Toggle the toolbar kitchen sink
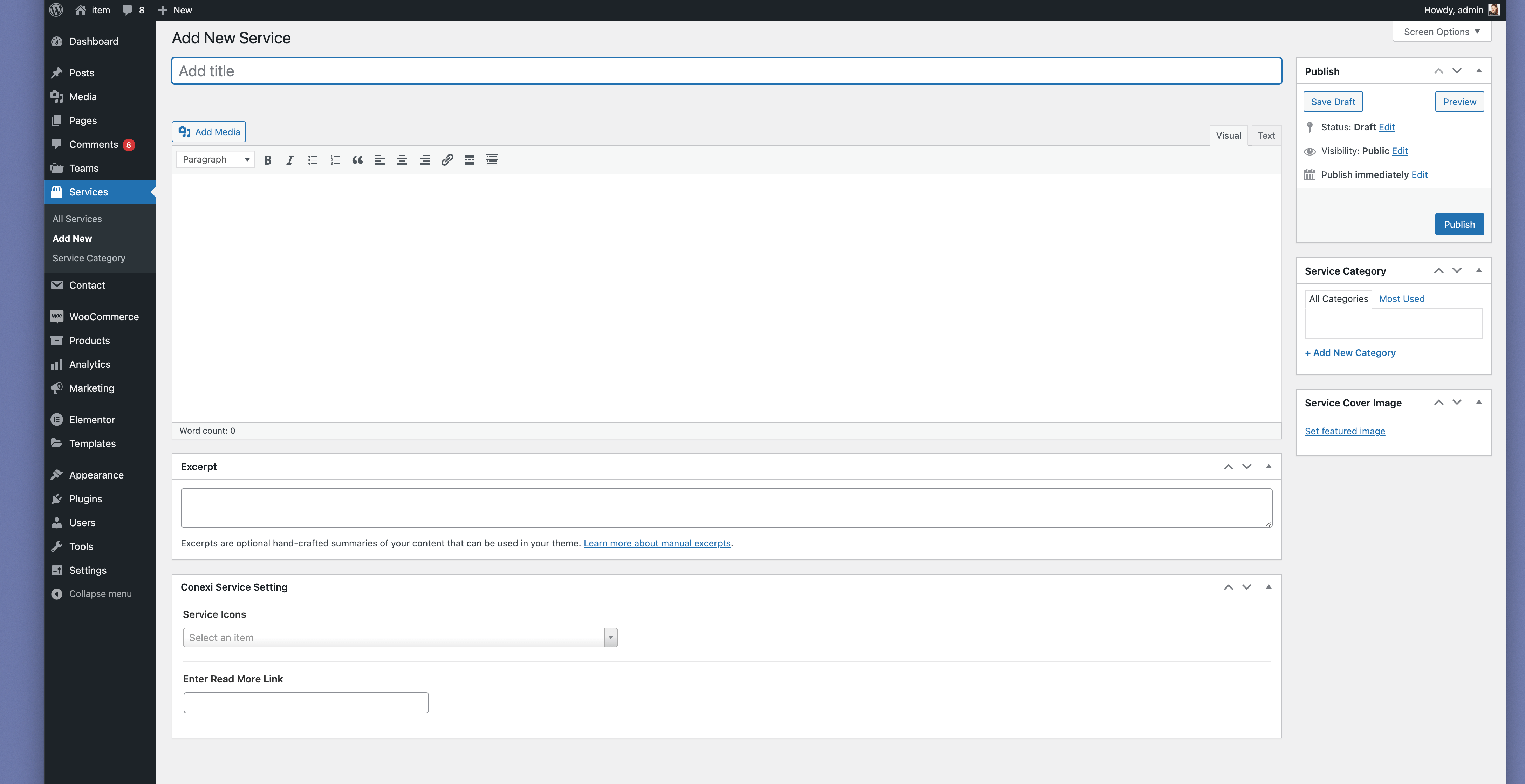Viewport: 1525px width, 784px height. pyautogui.click(x=492, y=160)
